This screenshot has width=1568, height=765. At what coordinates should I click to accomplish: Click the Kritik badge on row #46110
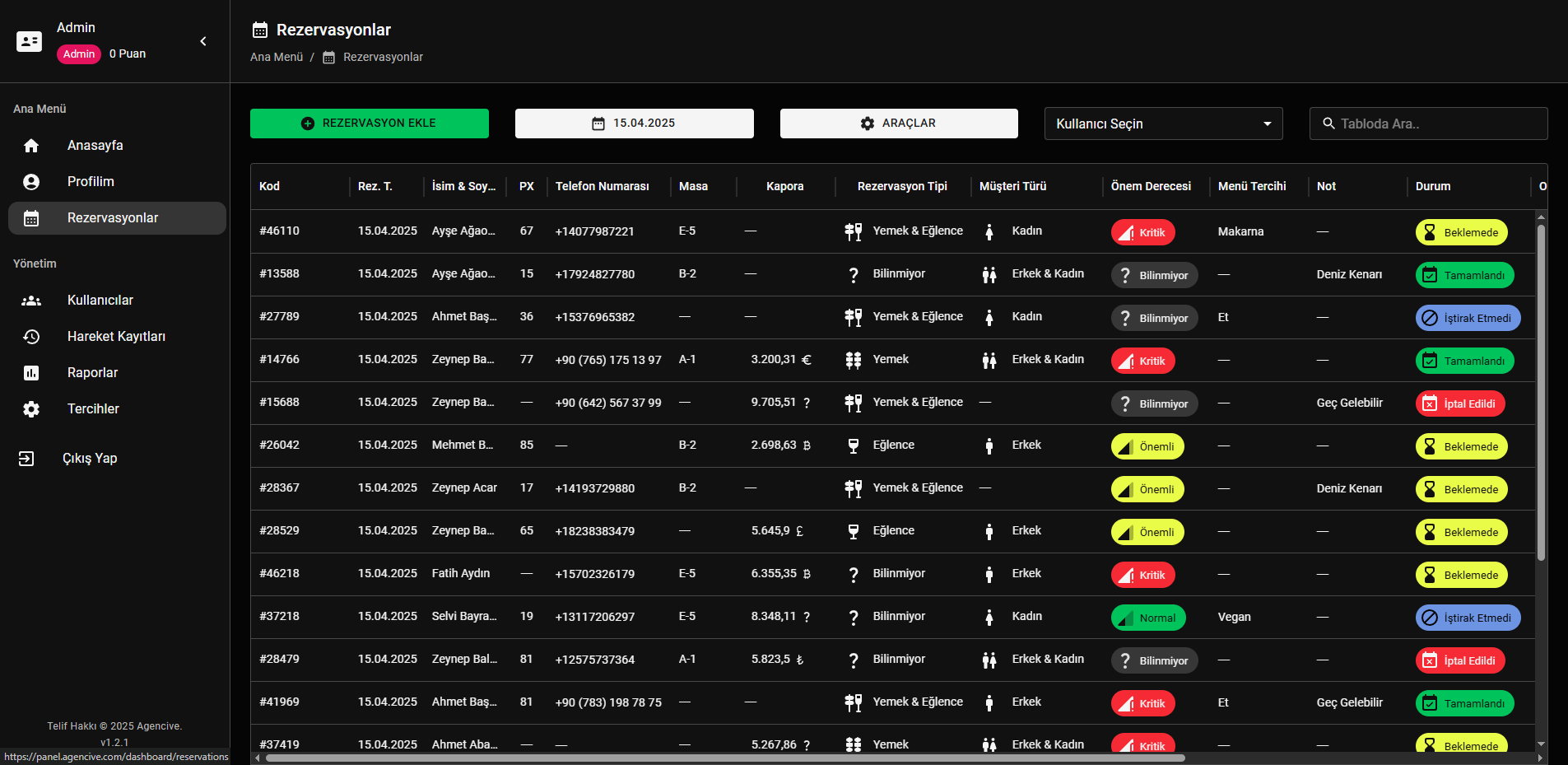coord(1142,232)
